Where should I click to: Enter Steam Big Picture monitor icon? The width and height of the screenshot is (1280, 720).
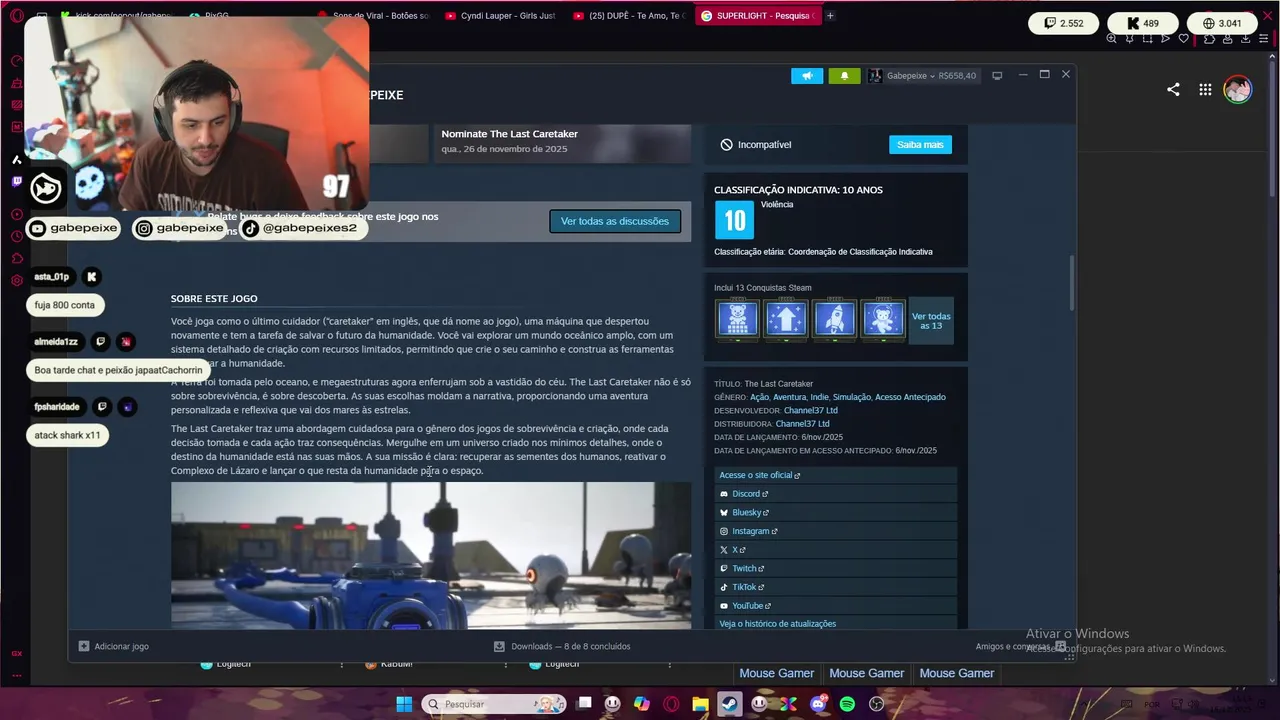(x=997, y=76)
